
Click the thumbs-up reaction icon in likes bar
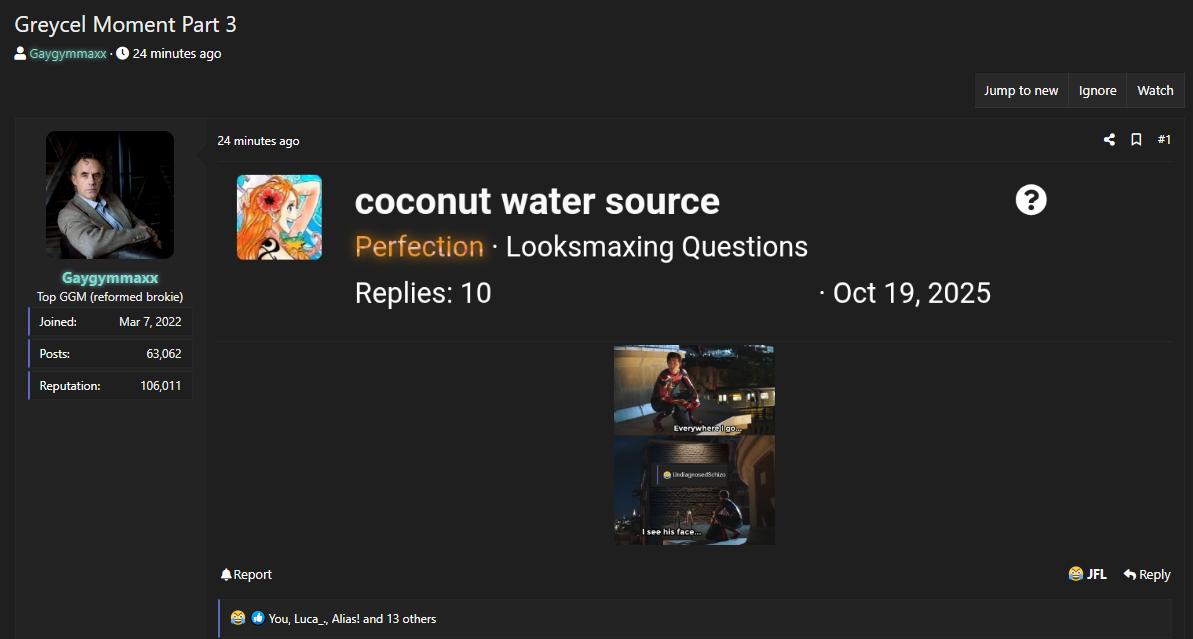click(x=258, y=619)
